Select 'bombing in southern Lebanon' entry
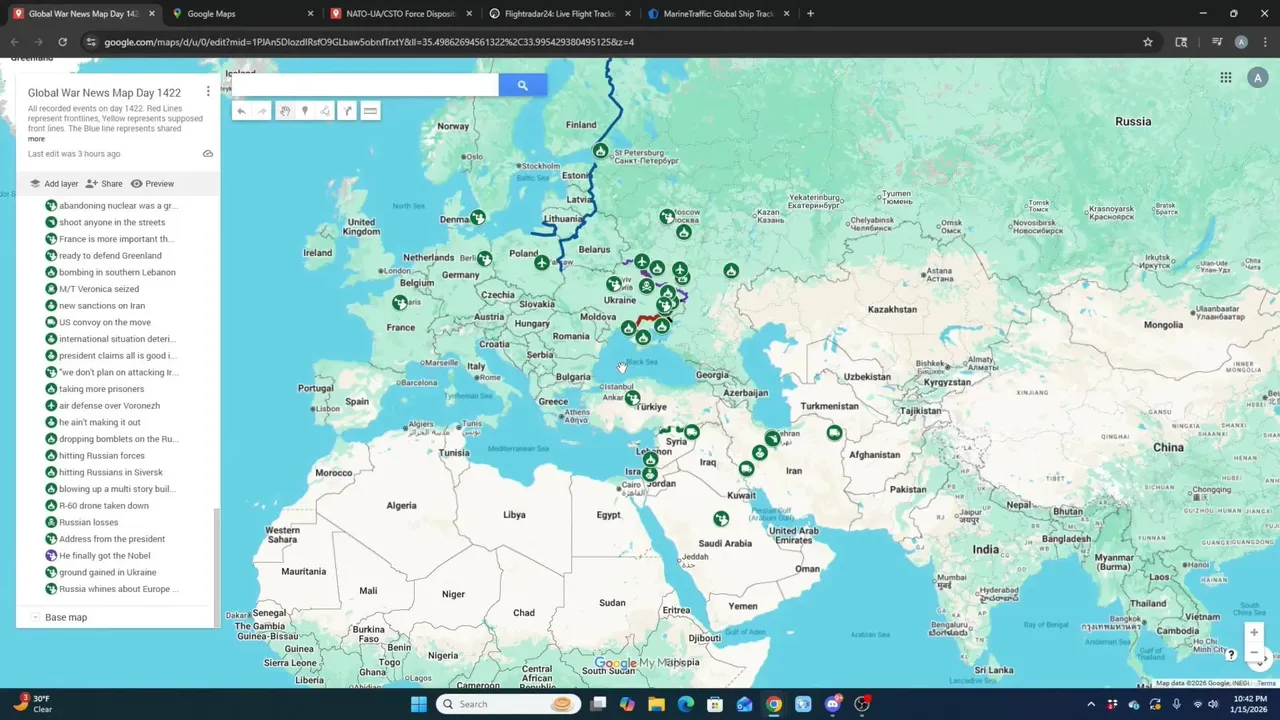Screen dimensions: 1280x720 pyautogui.click(x=117, y=272)
